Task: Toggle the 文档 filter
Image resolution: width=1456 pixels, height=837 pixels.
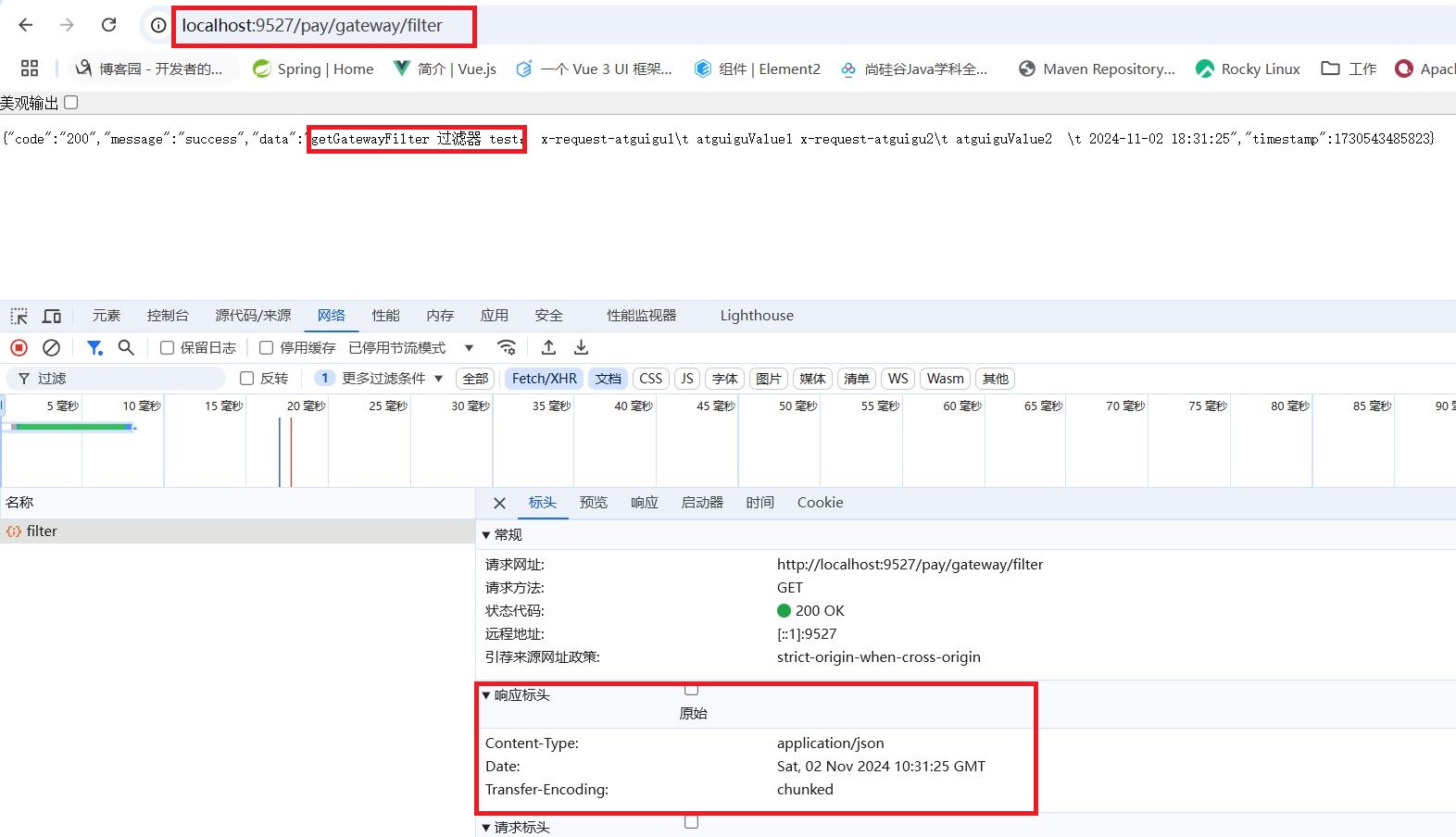Action: pyautogui.click(x=609, y=379)
